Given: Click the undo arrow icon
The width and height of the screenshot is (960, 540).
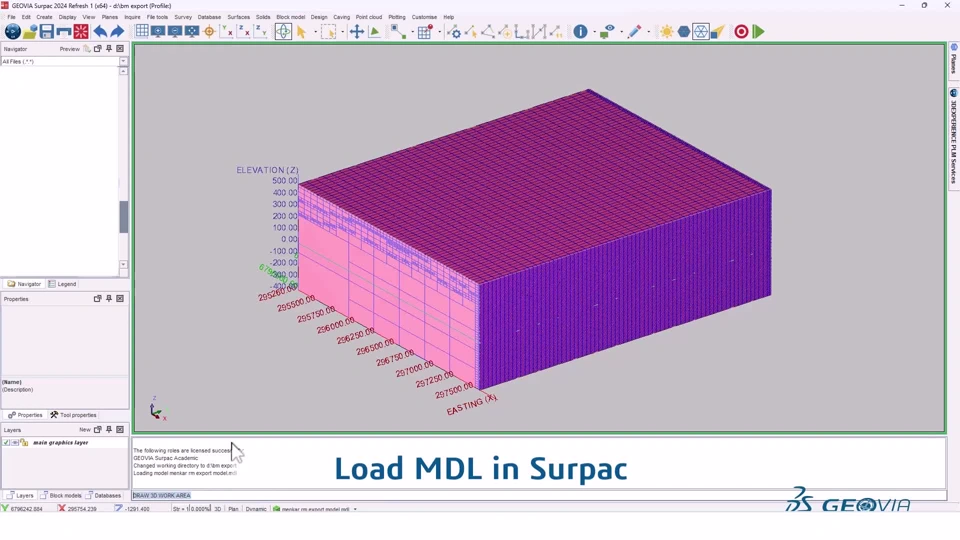Looking at the screenshot, I should 100,32.
